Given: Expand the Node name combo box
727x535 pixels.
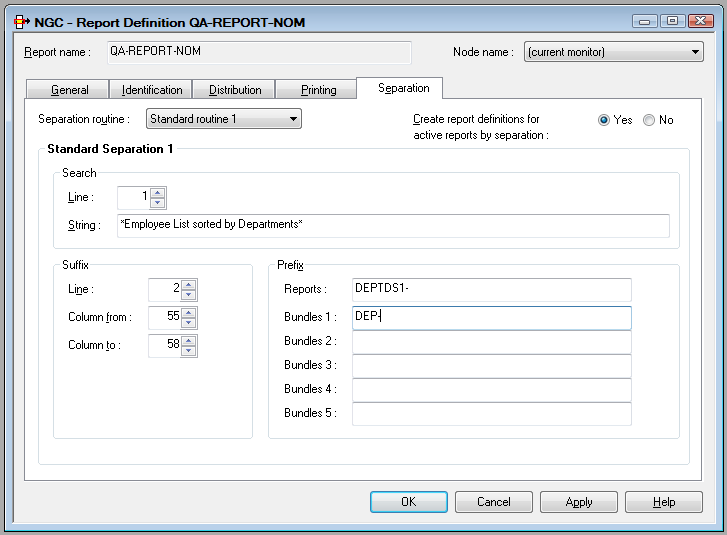Looking at the screenshot, I should point(695,53).
